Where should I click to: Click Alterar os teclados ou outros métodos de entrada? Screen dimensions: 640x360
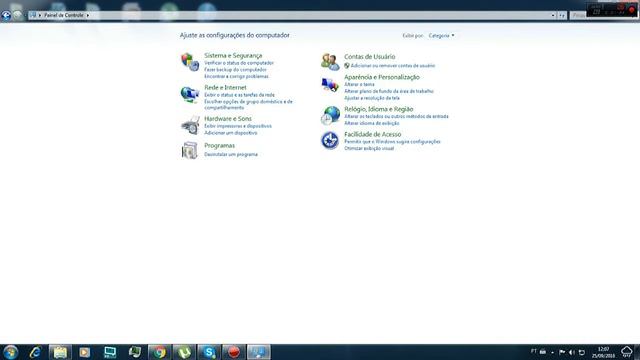(396, 117)
